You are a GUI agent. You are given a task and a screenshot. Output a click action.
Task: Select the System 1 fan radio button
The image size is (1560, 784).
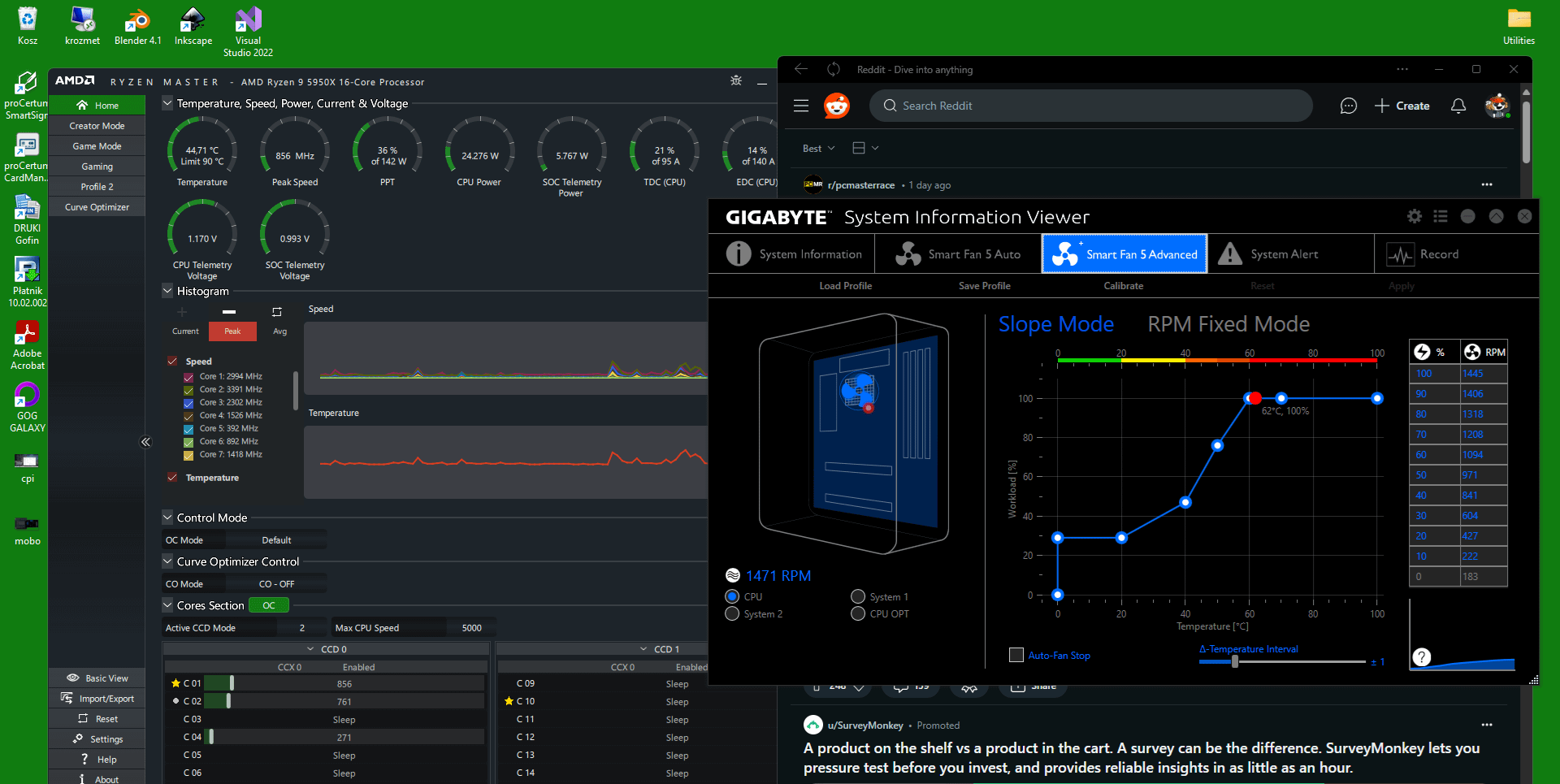click(x=858, y=596)
